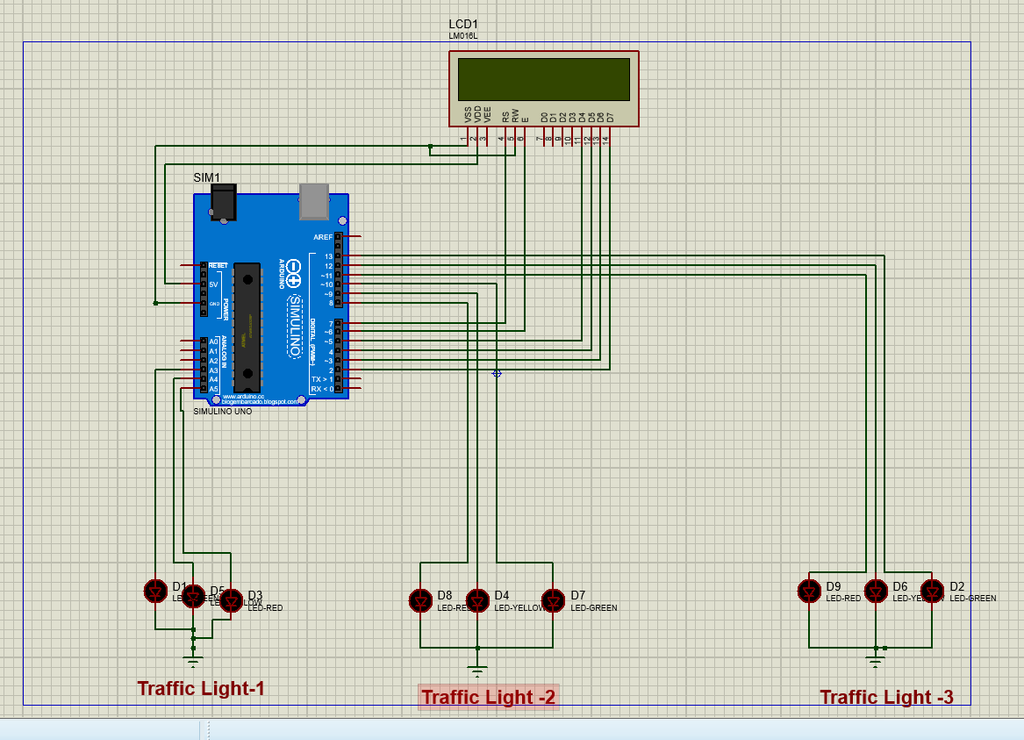Click the ground symbol under Traffic Light-3 LEDs
This screenshot has width=1024, height=740.
click(876, 662)
